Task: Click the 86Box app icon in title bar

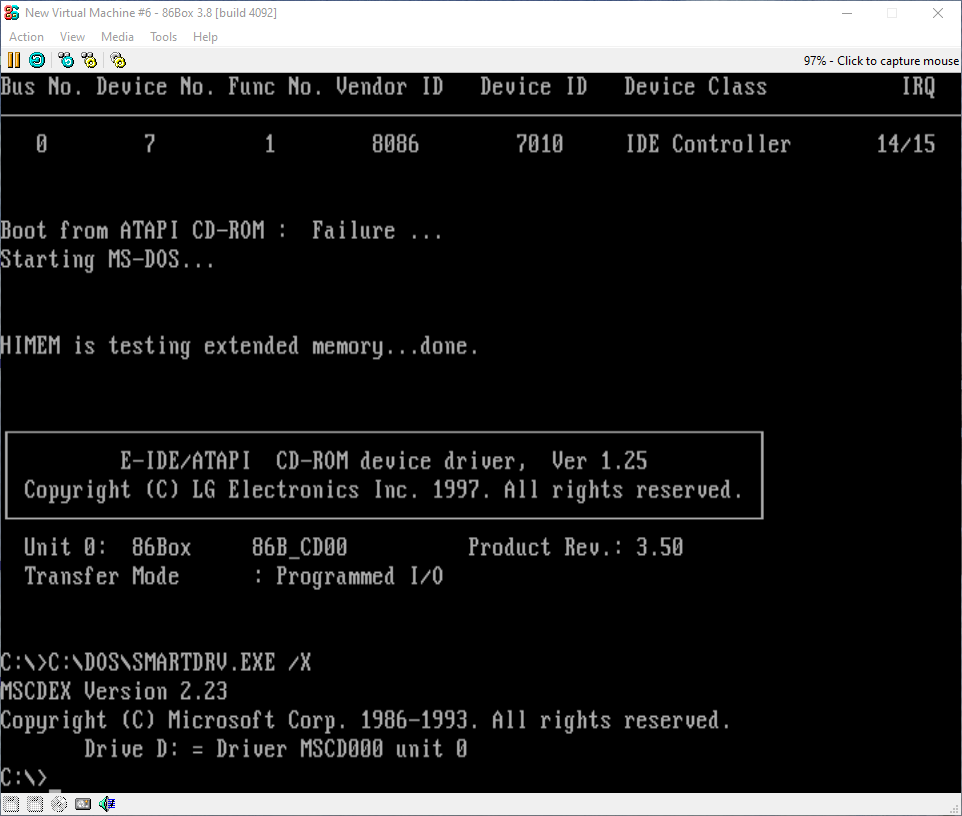Action: (12, 12)
